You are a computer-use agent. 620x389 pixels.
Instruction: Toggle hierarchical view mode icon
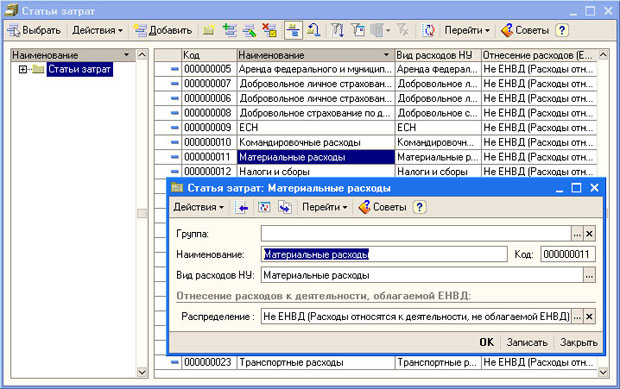293,30
